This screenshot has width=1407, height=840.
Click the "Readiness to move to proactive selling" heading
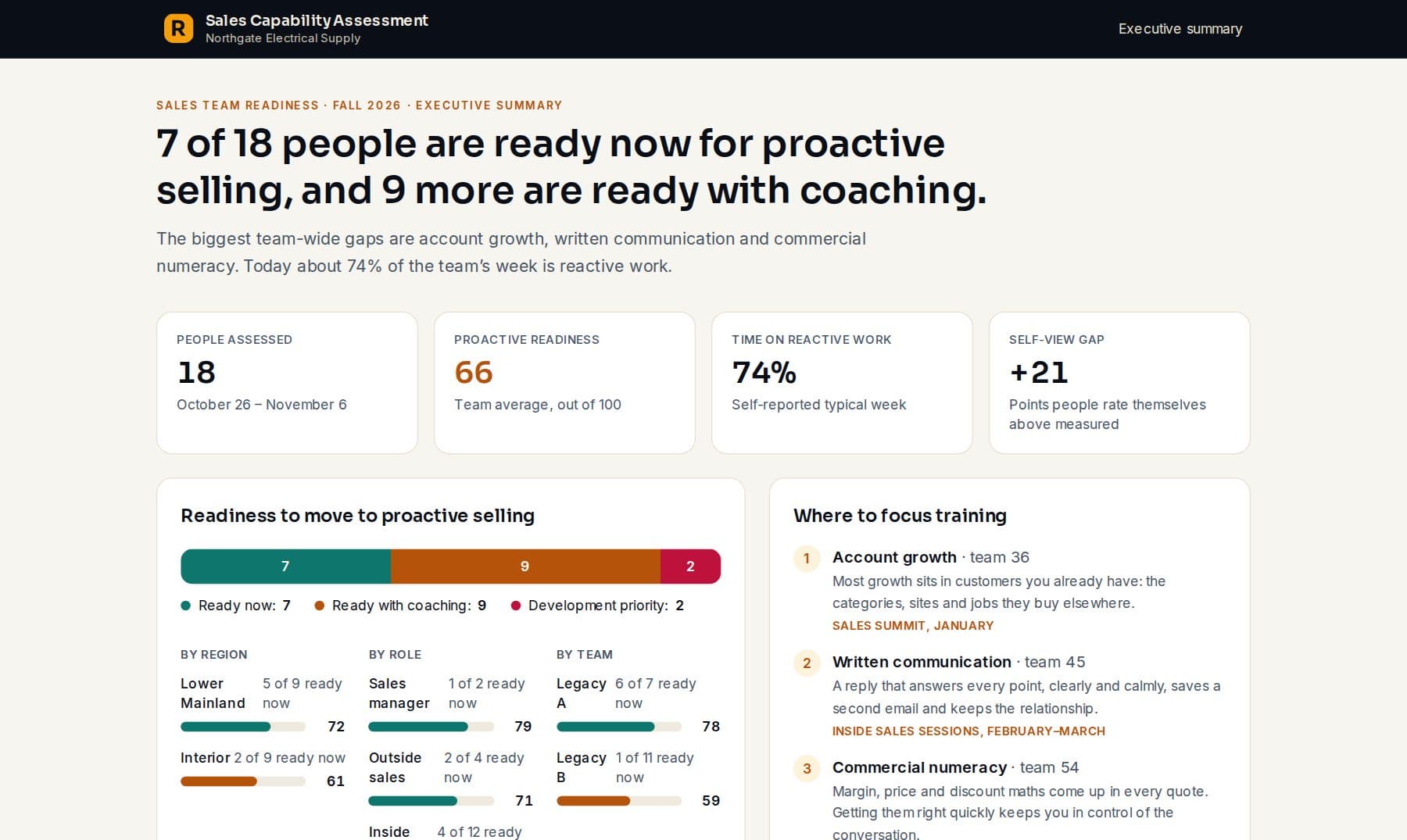[358, 516]
